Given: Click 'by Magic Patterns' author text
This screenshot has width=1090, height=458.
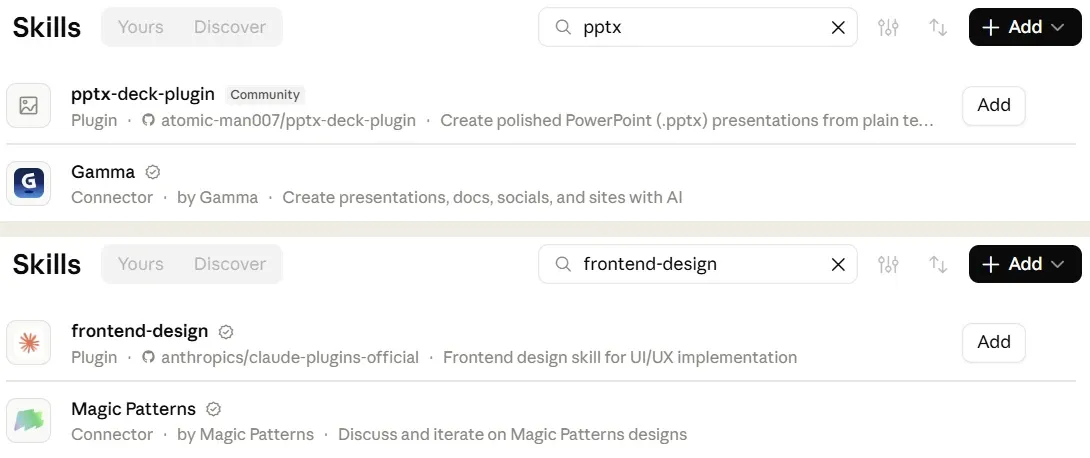Looking at the screenshot, I should 245,434.
